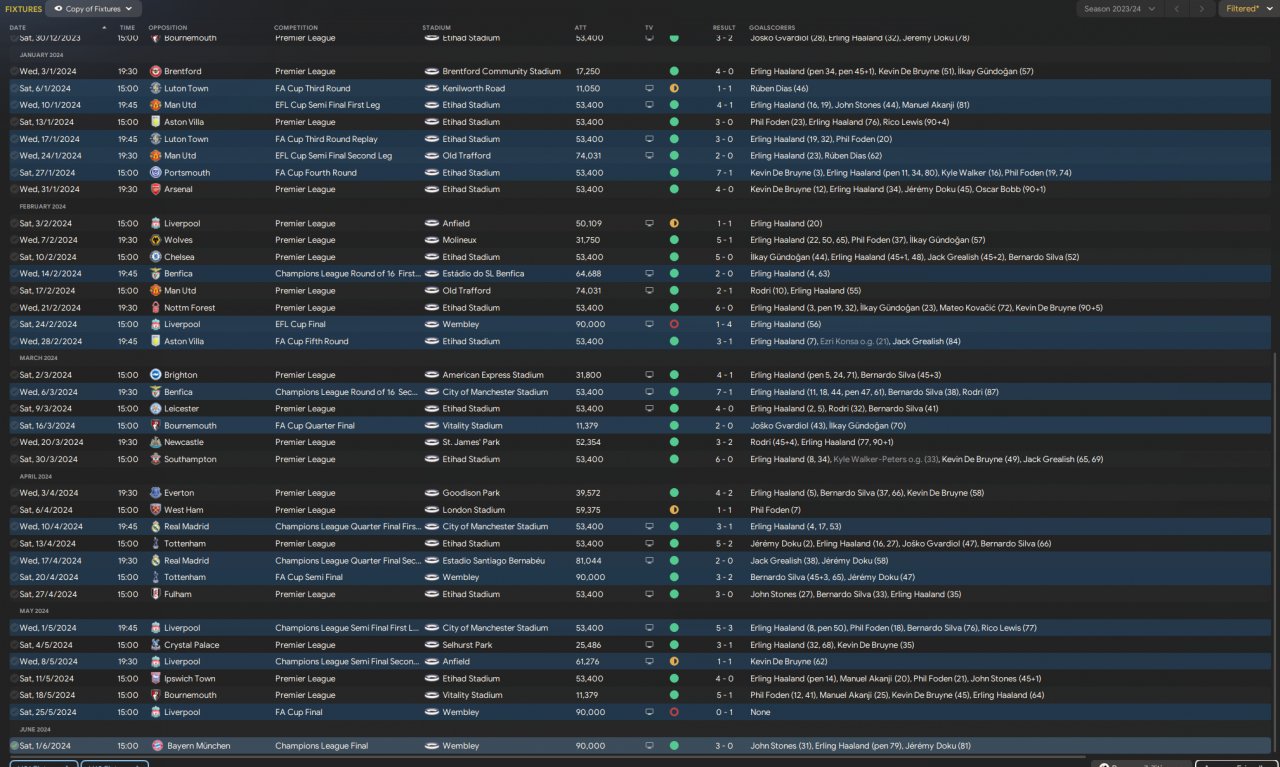Click the Arsenal club badge

tap(155, 189)
